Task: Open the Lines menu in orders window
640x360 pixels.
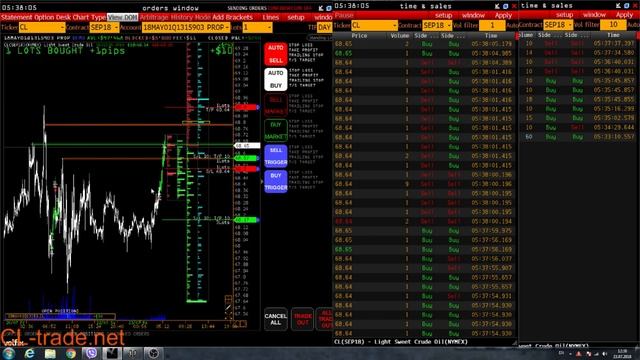Action: 270,17
